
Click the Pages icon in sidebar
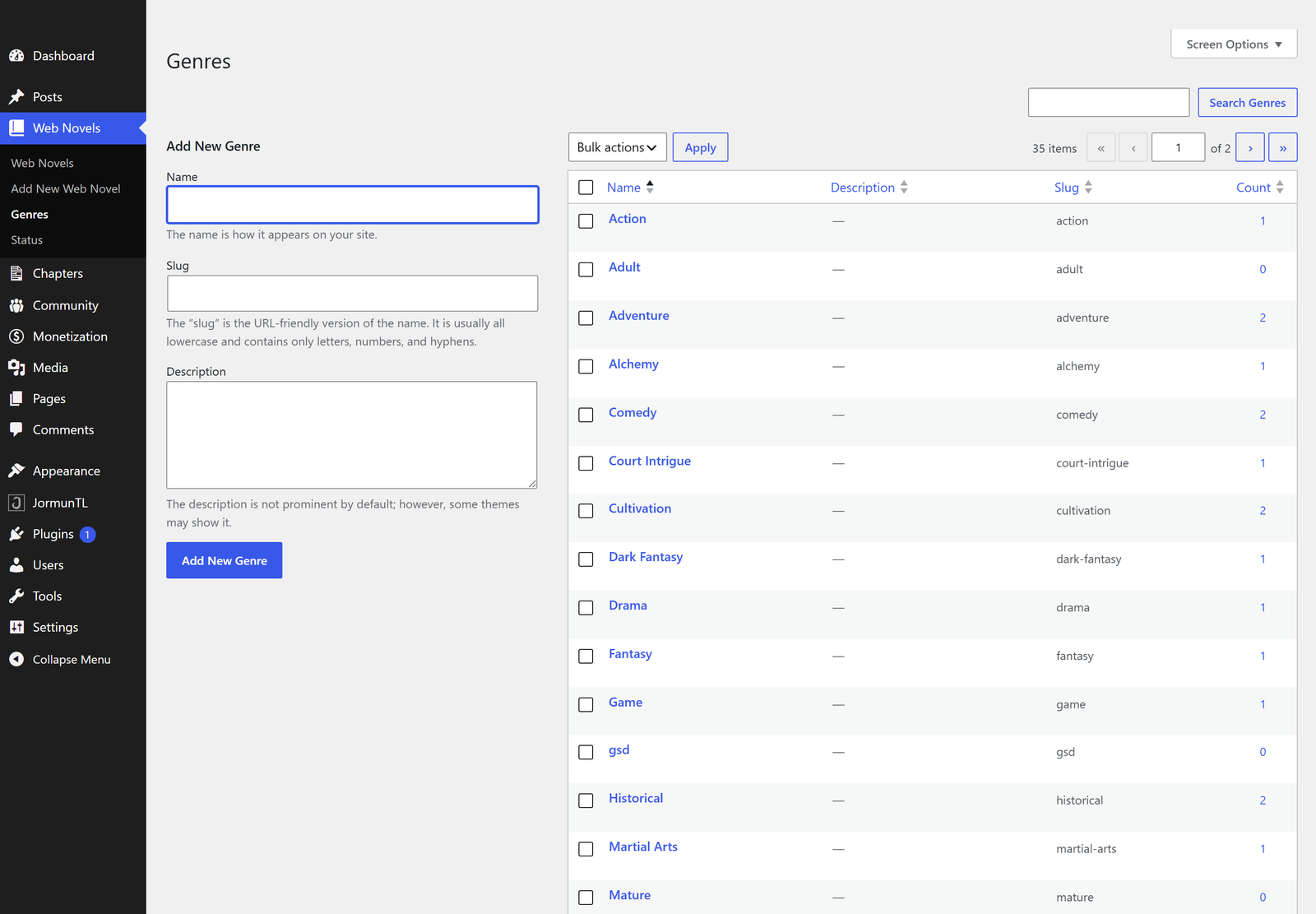16,399
